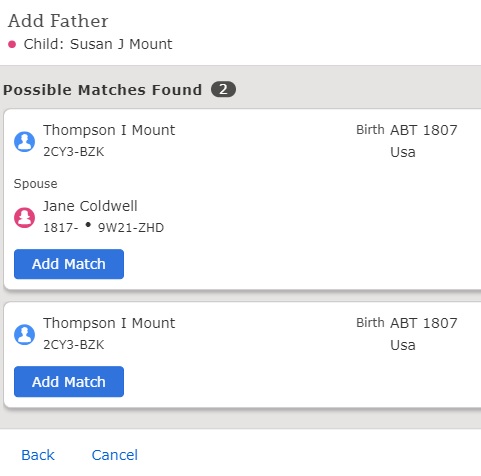
Task: Select the ID 2CY3-BZK in second card
Action: coord(74,345)
